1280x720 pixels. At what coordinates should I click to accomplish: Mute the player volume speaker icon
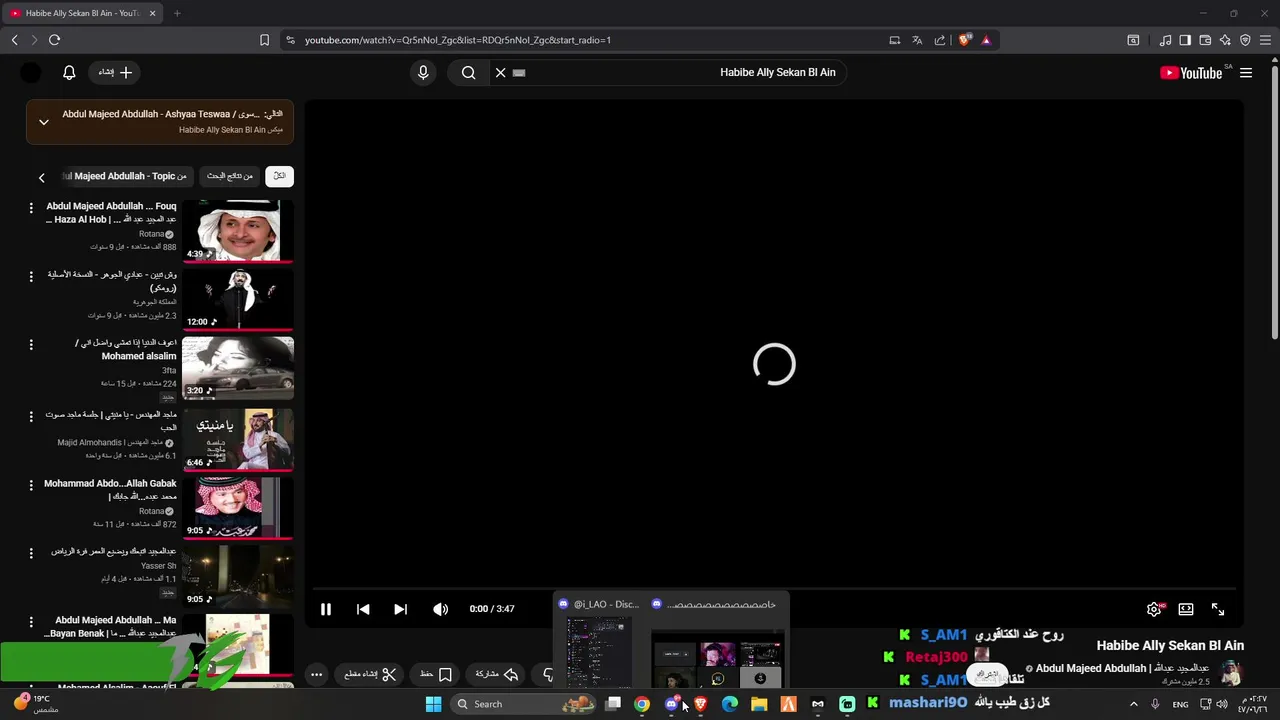click(440, 609)
